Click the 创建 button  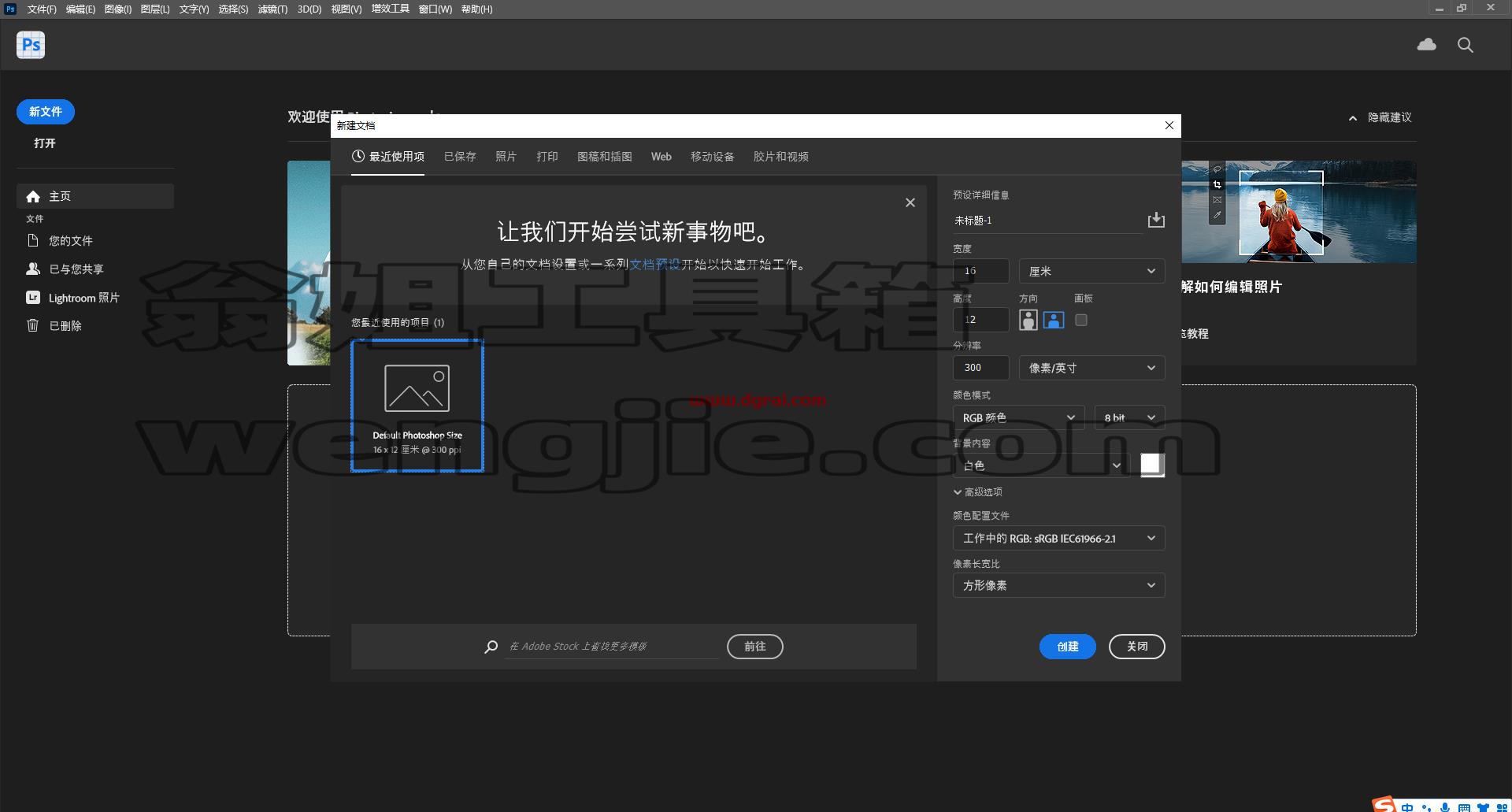click(1067, 647)
